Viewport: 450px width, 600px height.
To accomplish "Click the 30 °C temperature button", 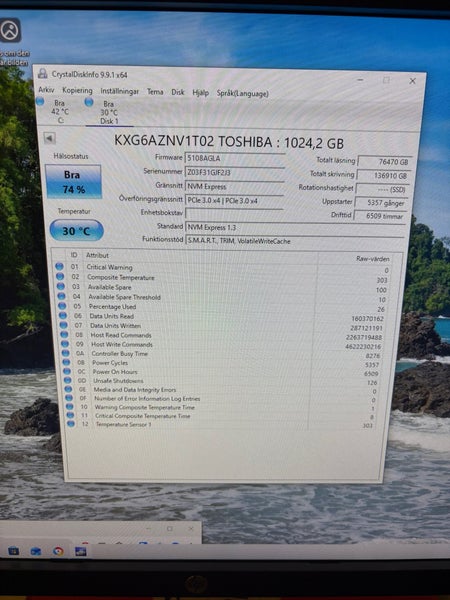I will click(76, 230).
